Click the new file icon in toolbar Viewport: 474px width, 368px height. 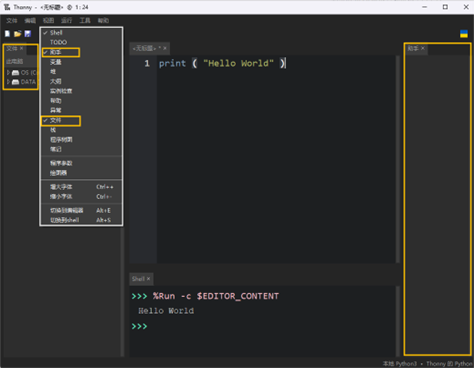click(8, 34)
